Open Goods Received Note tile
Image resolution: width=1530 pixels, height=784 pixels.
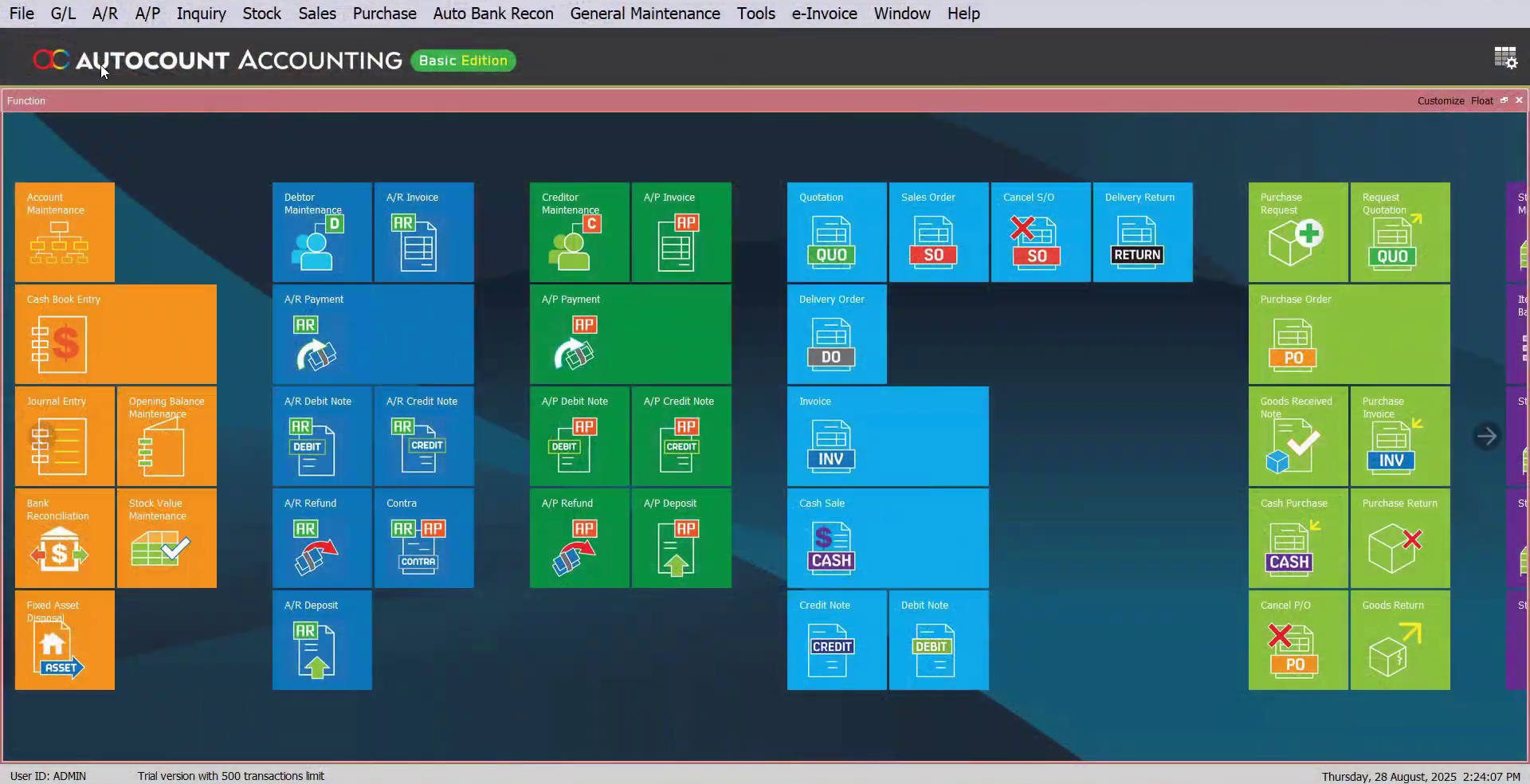[1298, 436]
